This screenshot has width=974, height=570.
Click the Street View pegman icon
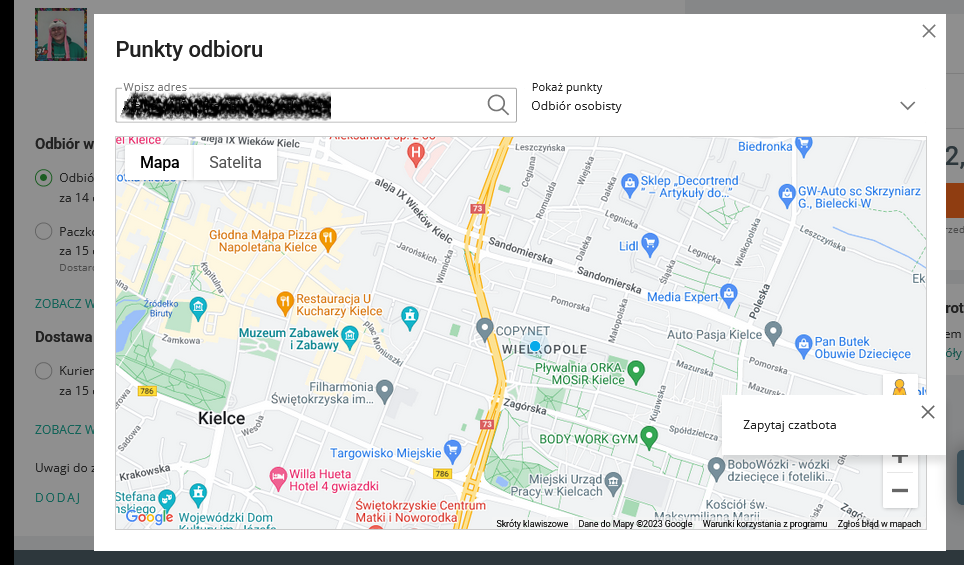pyautogui.click(x=899, y=388)
